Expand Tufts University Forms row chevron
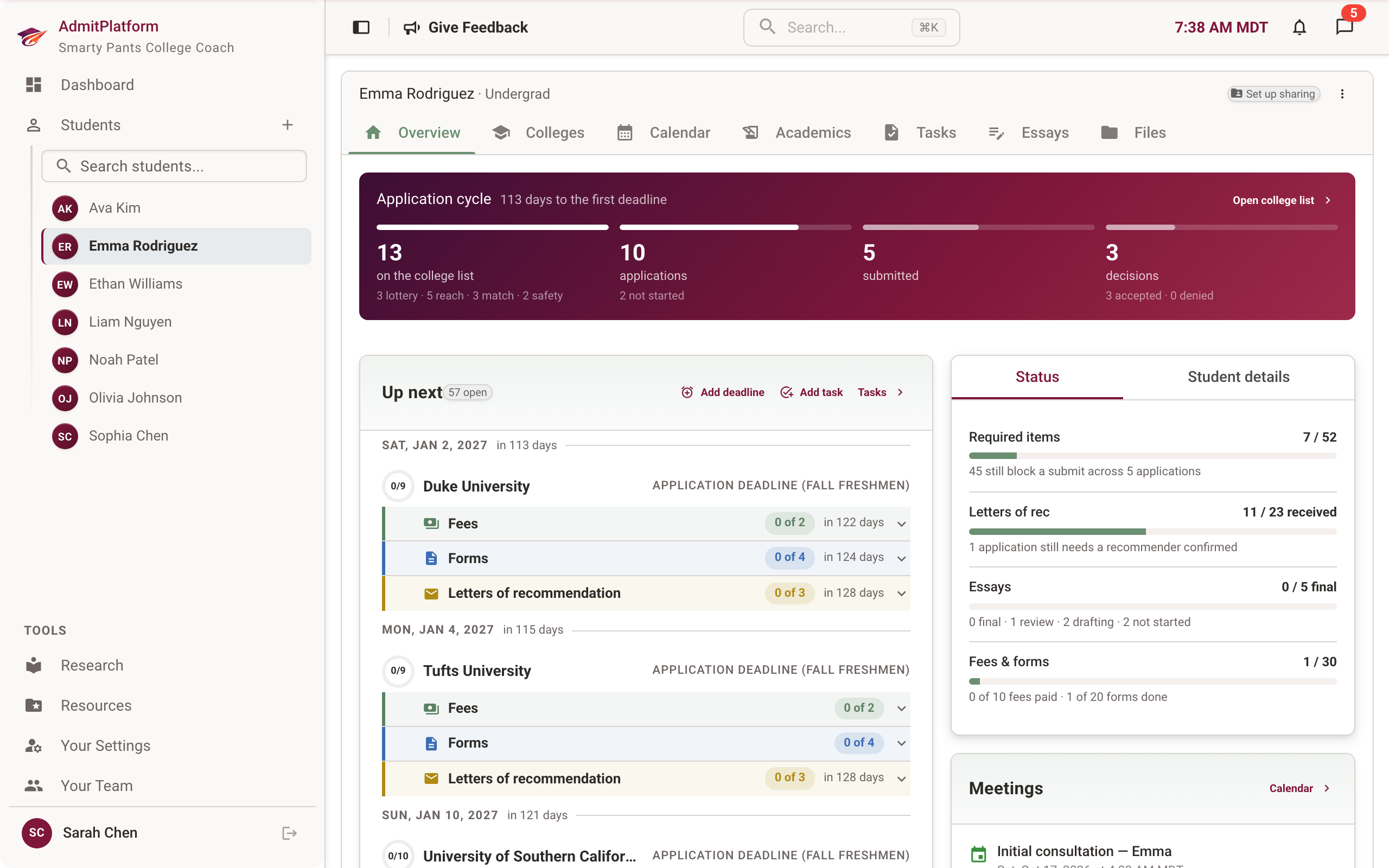Screen dimensions: 1389x868 (901, 743)
